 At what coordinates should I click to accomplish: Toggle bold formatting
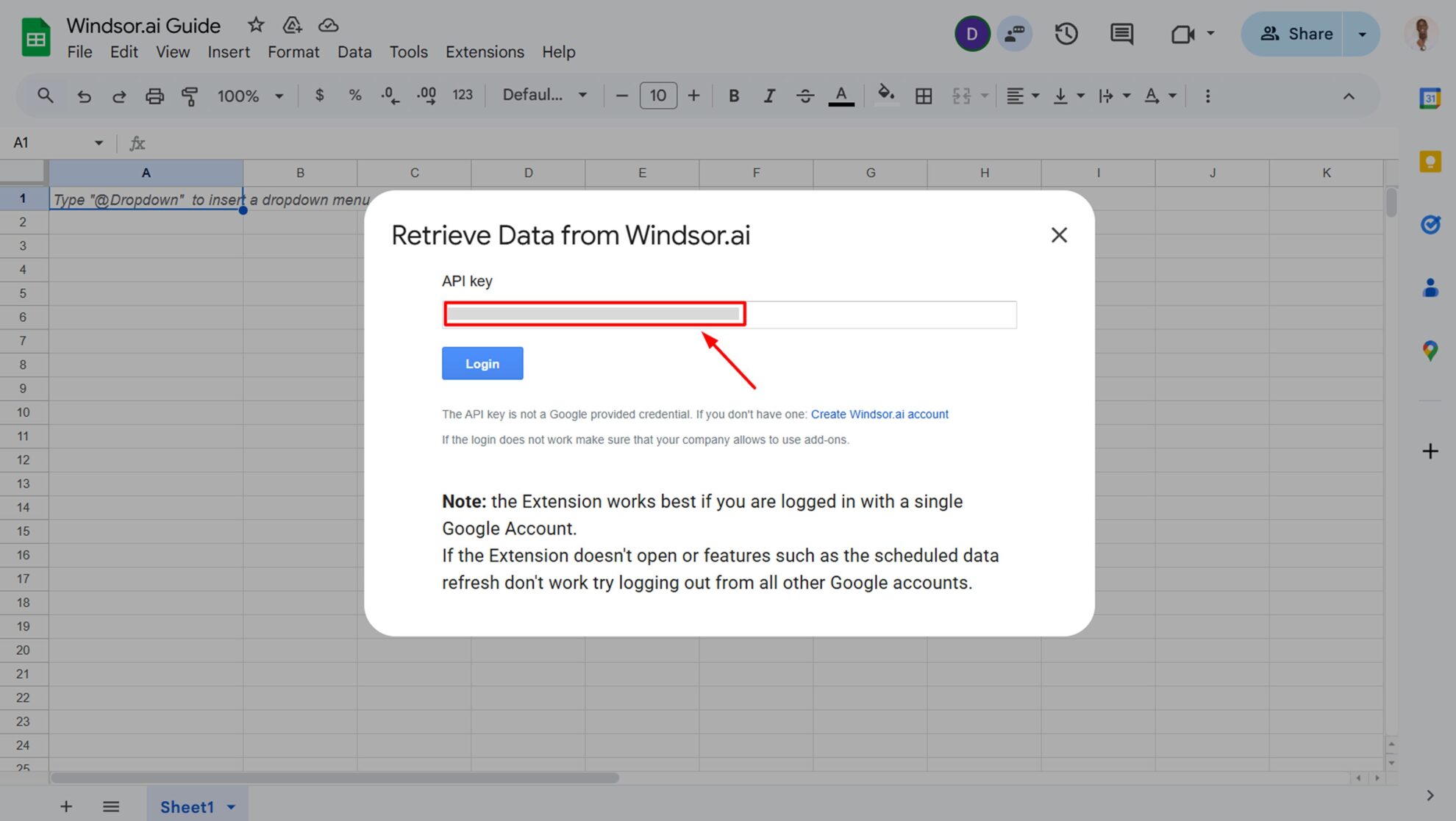point(733,96)
